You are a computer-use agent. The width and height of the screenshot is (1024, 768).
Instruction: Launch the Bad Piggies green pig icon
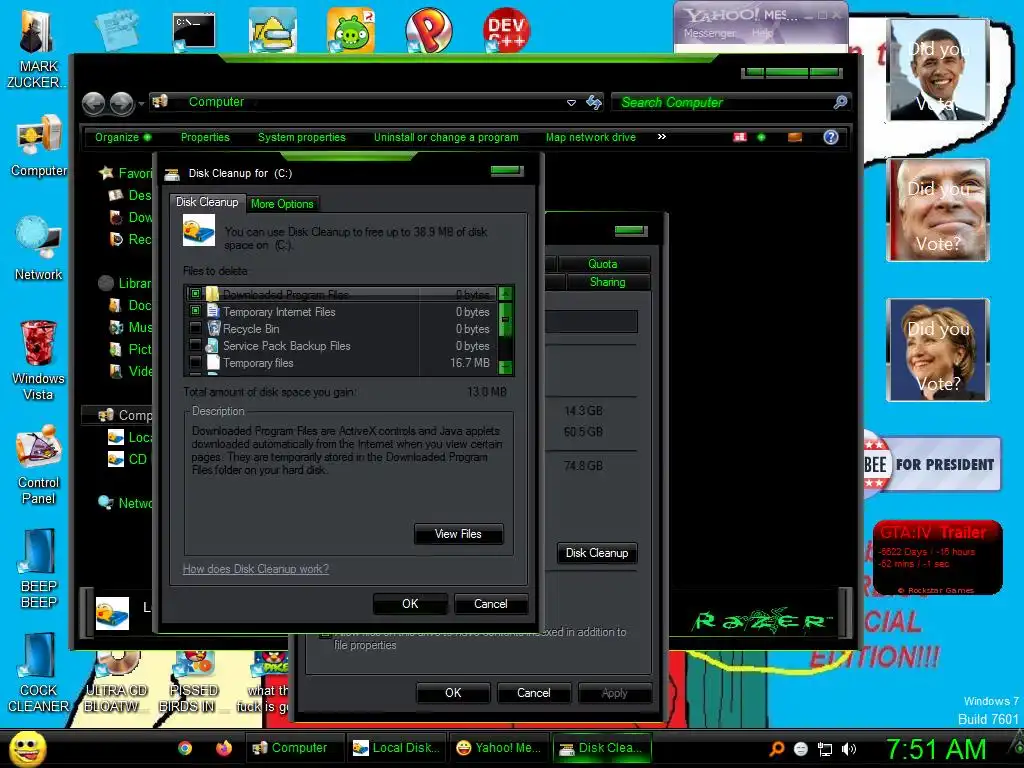pyautogui.click(x=351, y=31)
